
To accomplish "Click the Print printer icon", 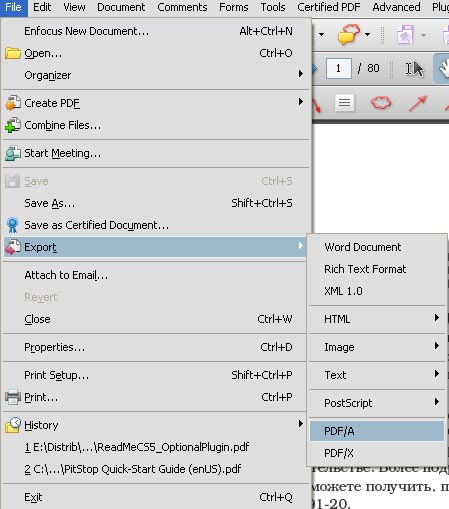I will pyautogui.click(x=13, y=397).
